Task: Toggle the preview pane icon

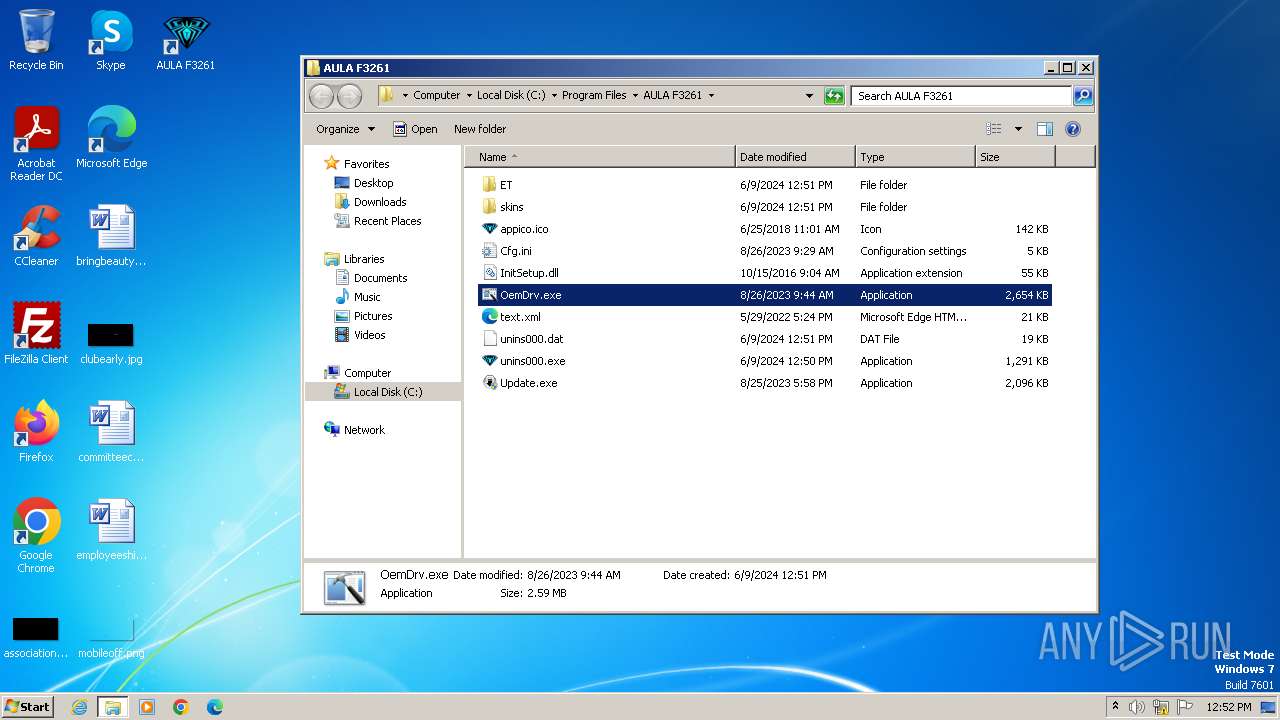Action: [x=1045, y=129]
